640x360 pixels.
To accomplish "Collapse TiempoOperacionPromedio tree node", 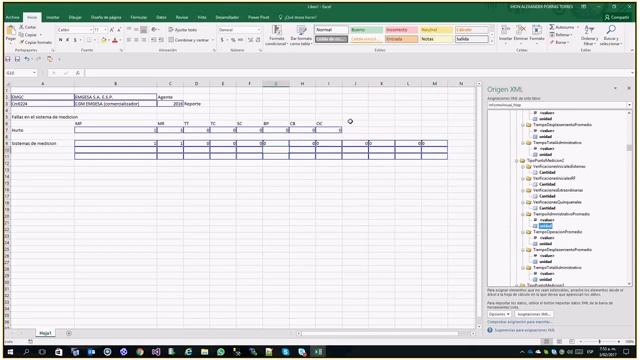I will (523, 232).
